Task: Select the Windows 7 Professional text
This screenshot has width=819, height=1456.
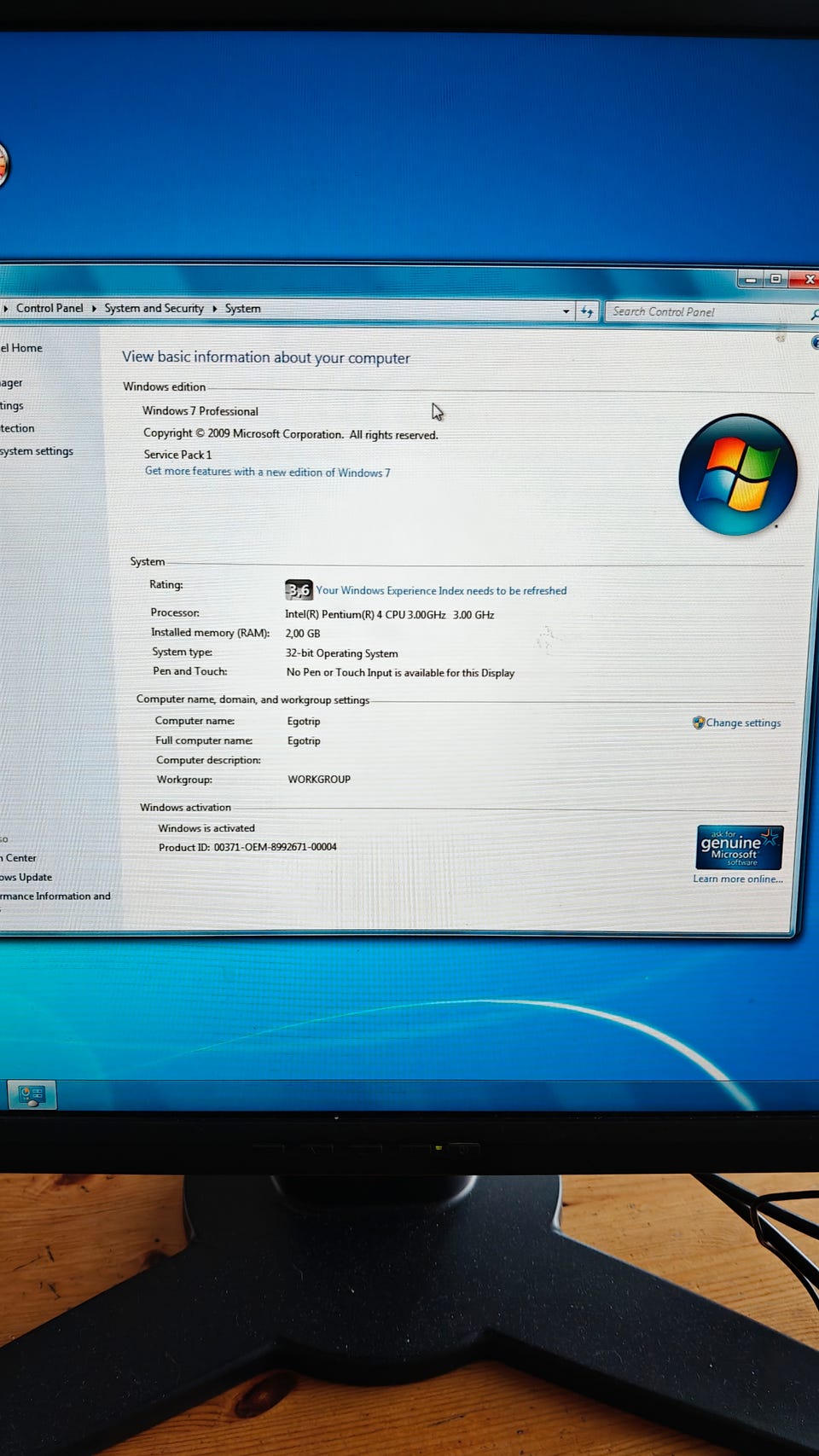Action: (x=200, y=411)
